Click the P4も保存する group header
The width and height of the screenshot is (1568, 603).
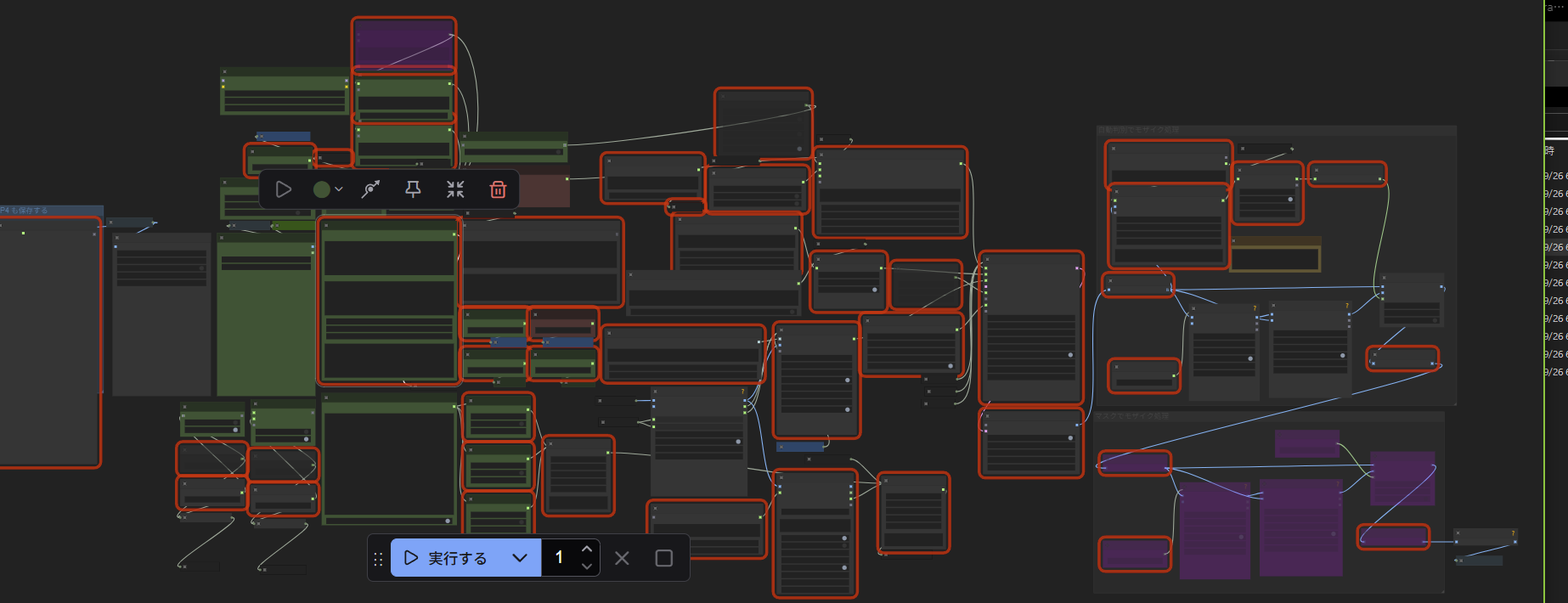click(25, 210)
